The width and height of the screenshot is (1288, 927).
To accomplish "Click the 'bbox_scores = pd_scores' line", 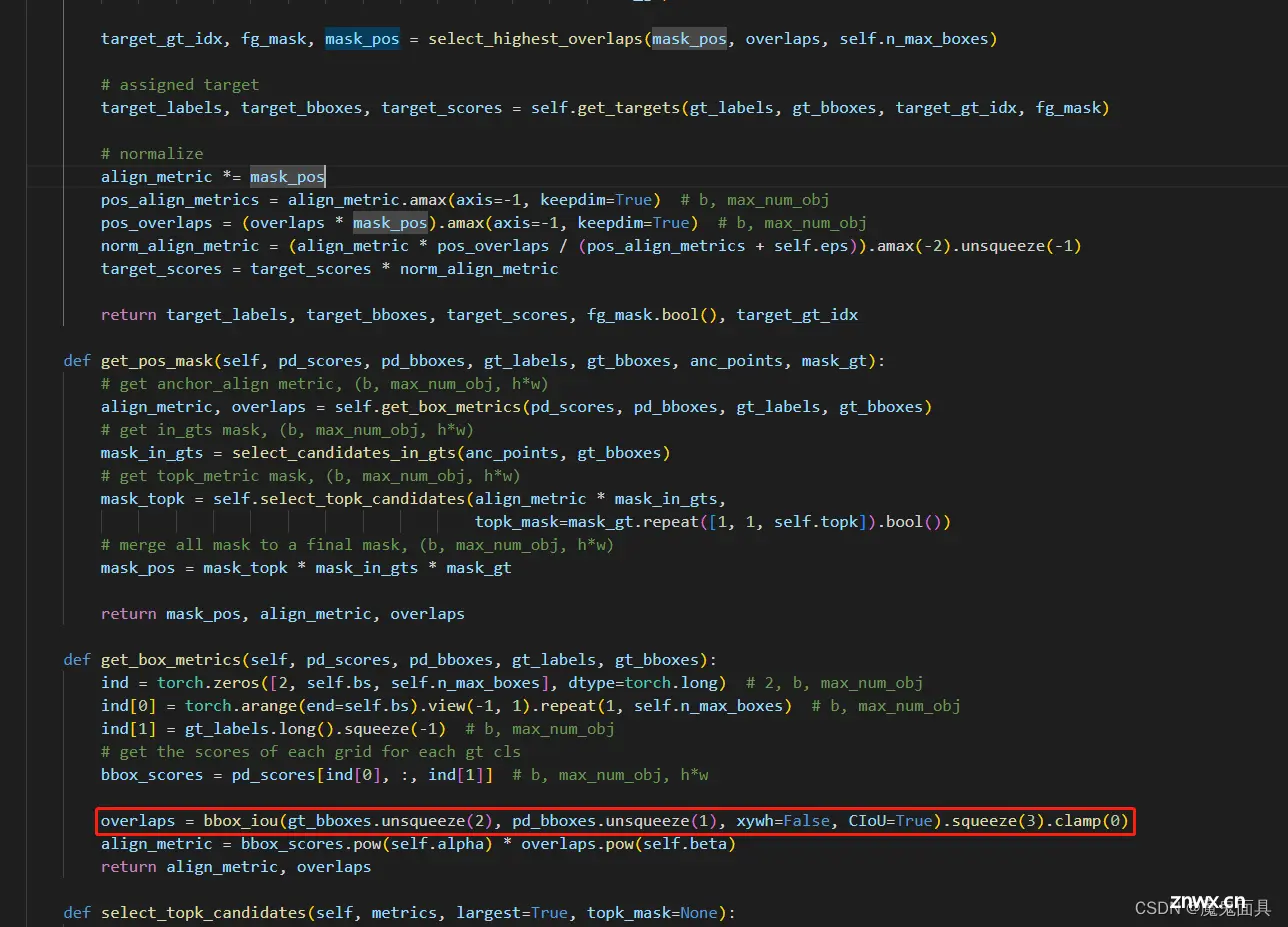I will point(405,775).
